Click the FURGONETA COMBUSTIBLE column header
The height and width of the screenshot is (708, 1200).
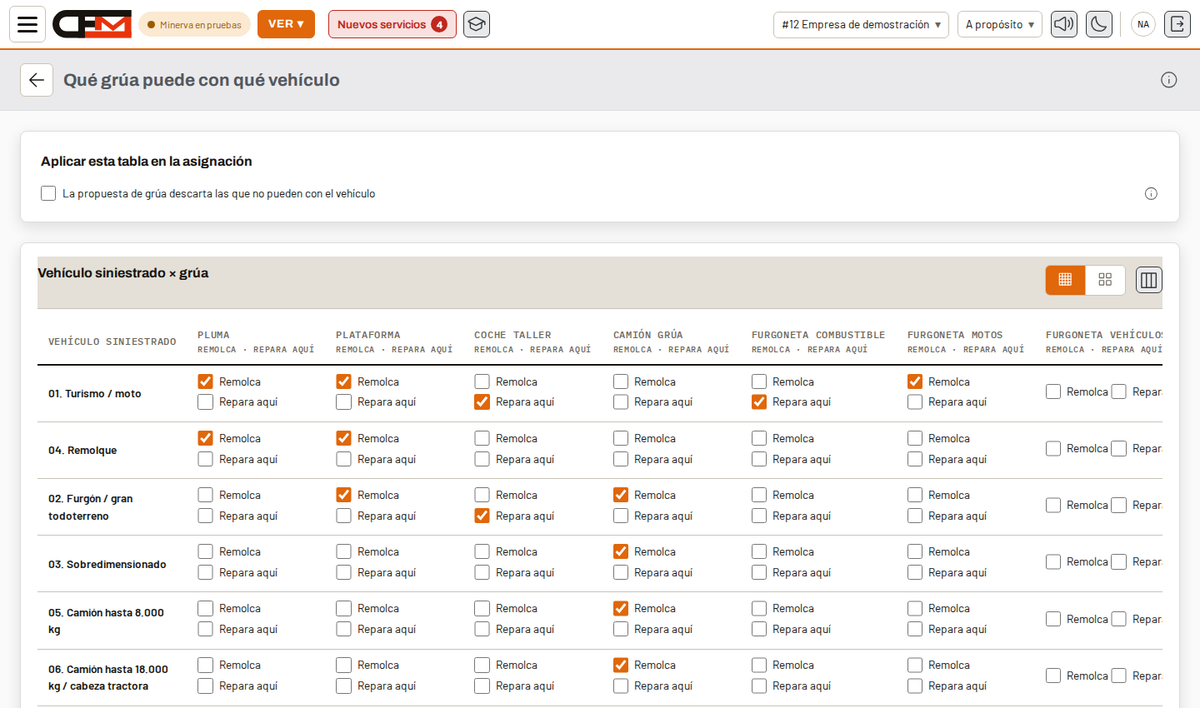click(819, 335)
